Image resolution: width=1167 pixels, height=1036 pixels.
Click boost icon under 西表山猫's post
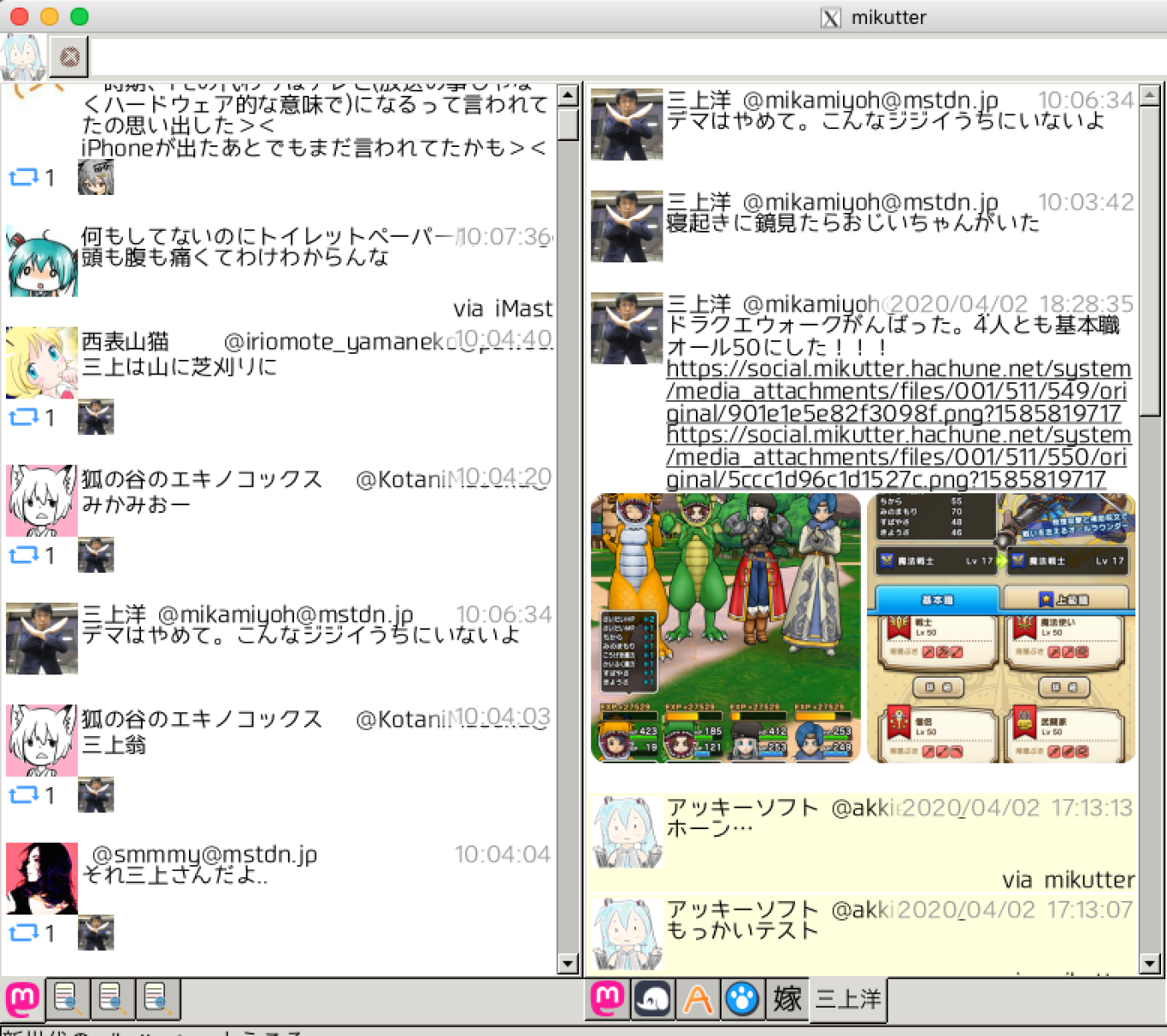click(23, 417)
